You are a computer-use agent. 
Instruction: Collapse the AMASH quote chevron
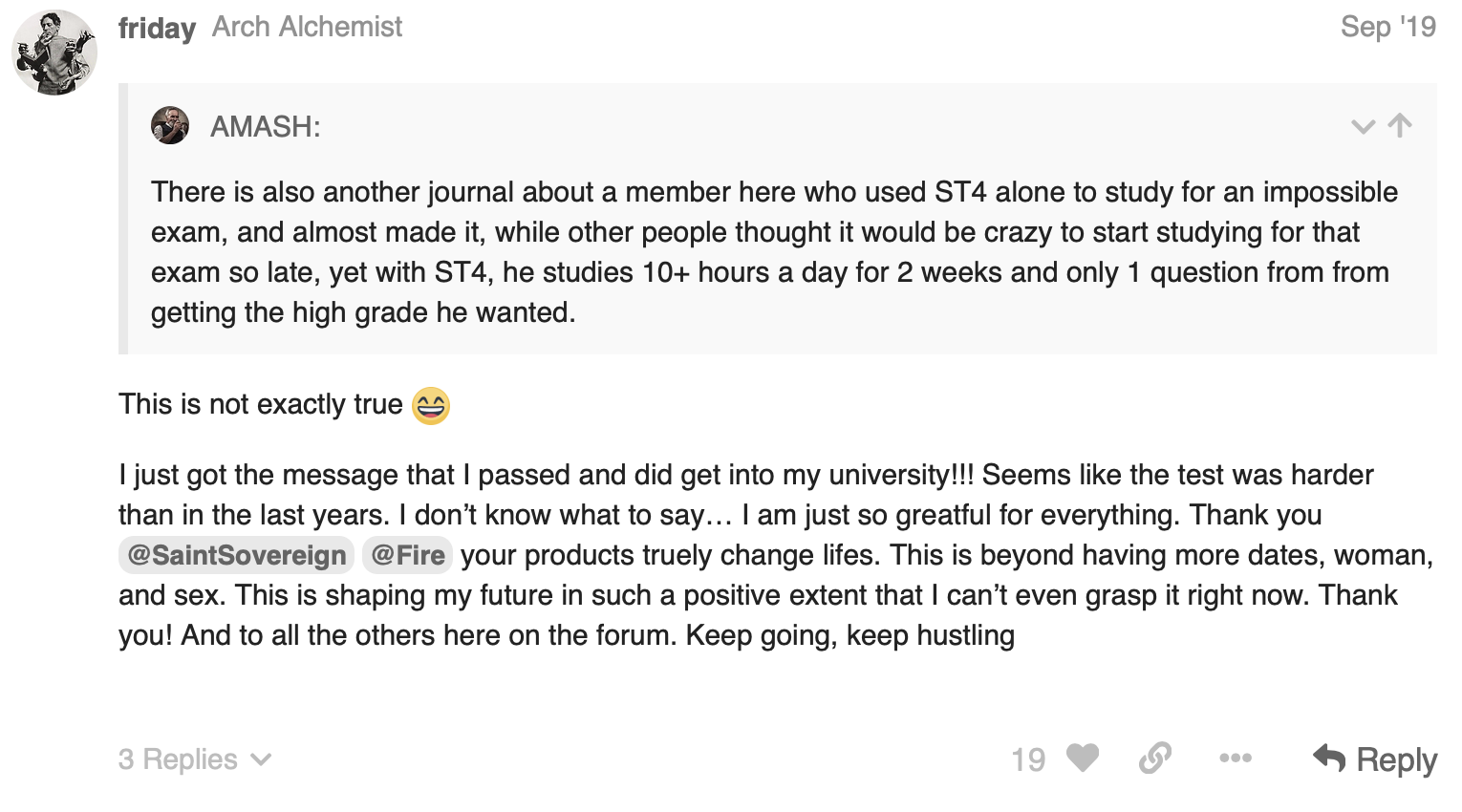click(x=1363, y=127)
